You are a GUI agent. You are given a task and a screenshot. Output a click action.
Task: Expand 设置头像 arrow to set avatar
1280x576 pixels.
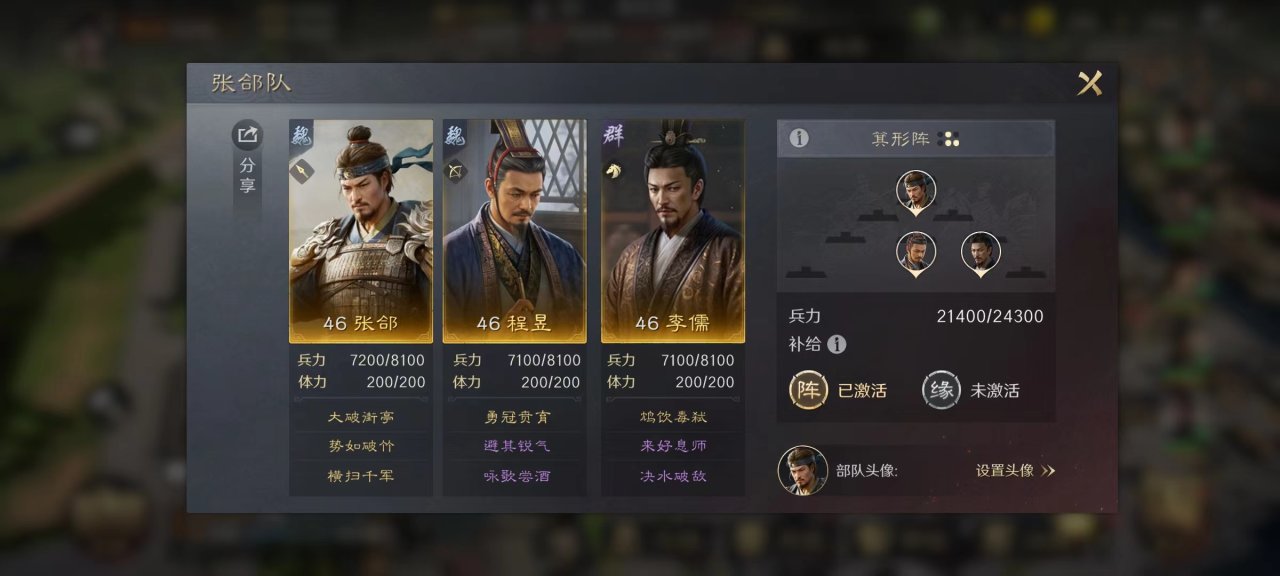click(1048, 471)
